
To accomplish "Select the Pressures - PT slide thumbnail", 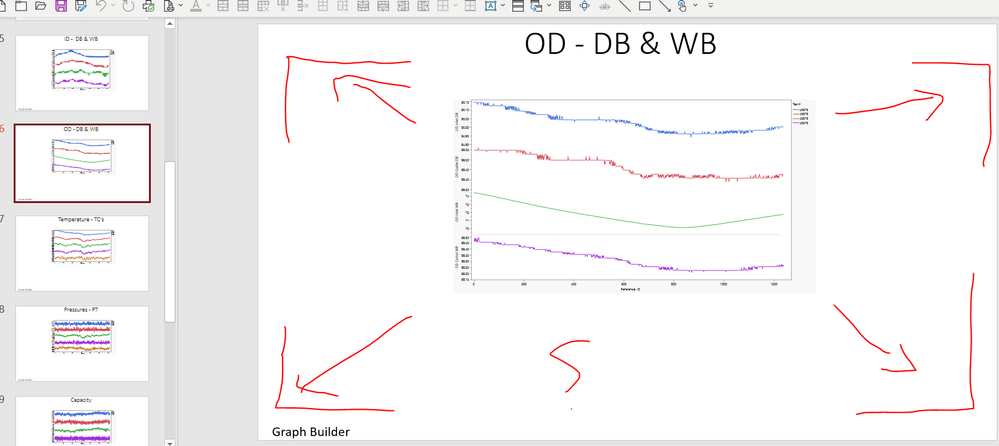I will [82, 343].
